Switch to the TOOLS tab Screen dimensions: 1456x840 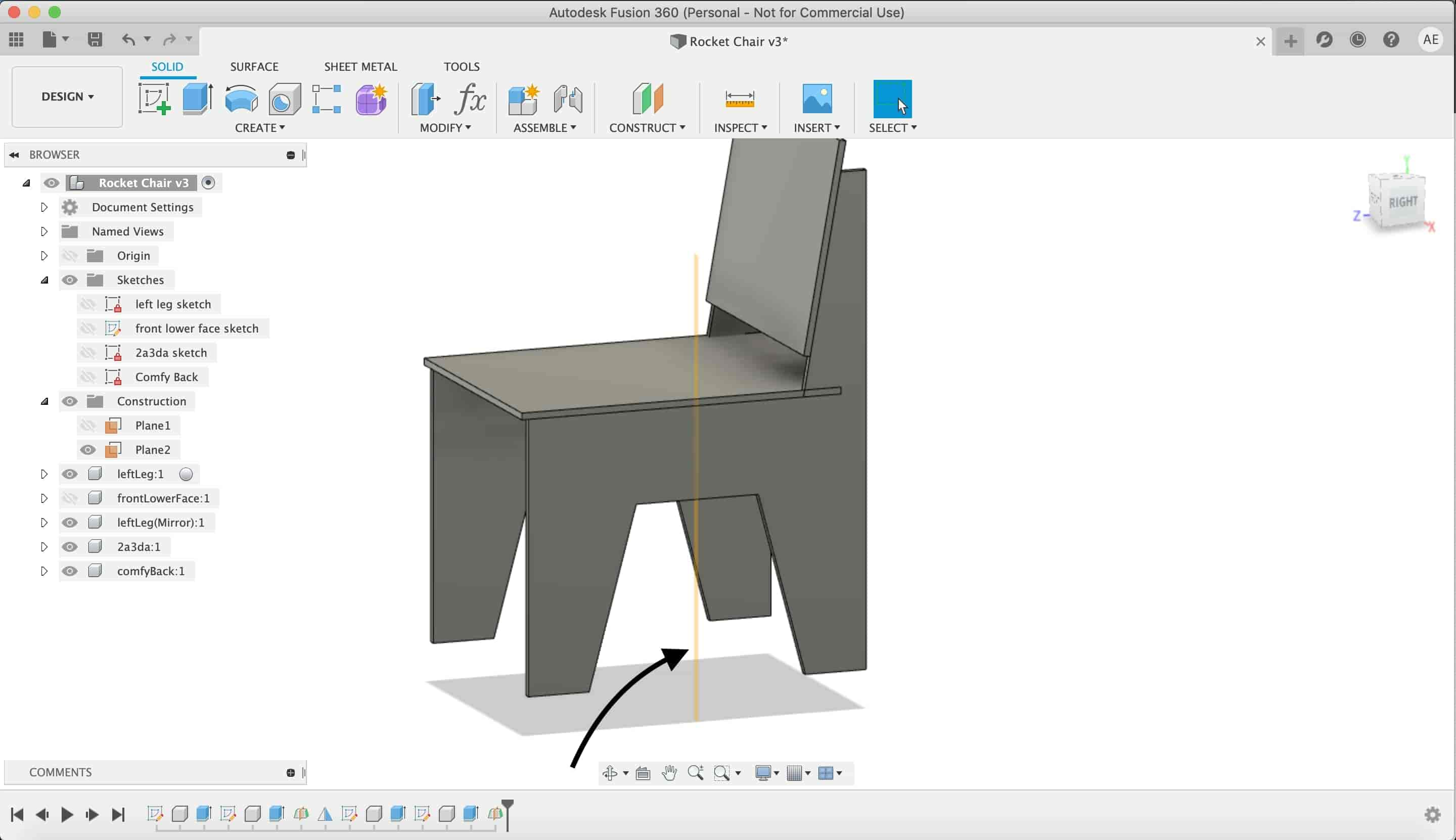[462, 66]
